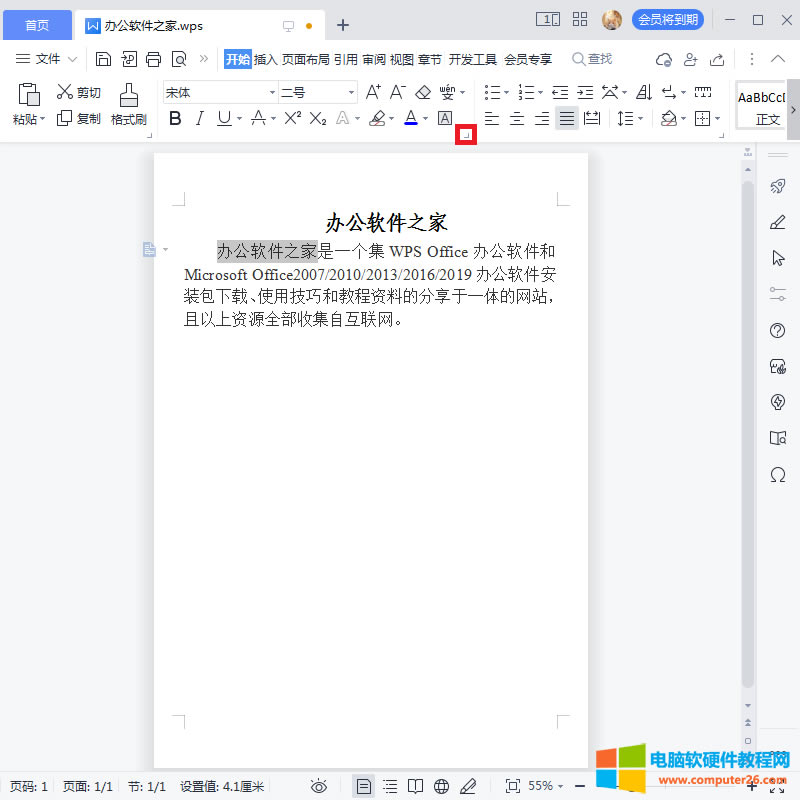Toggle justified alignment
800x800 pixels.
pos(566,118)
